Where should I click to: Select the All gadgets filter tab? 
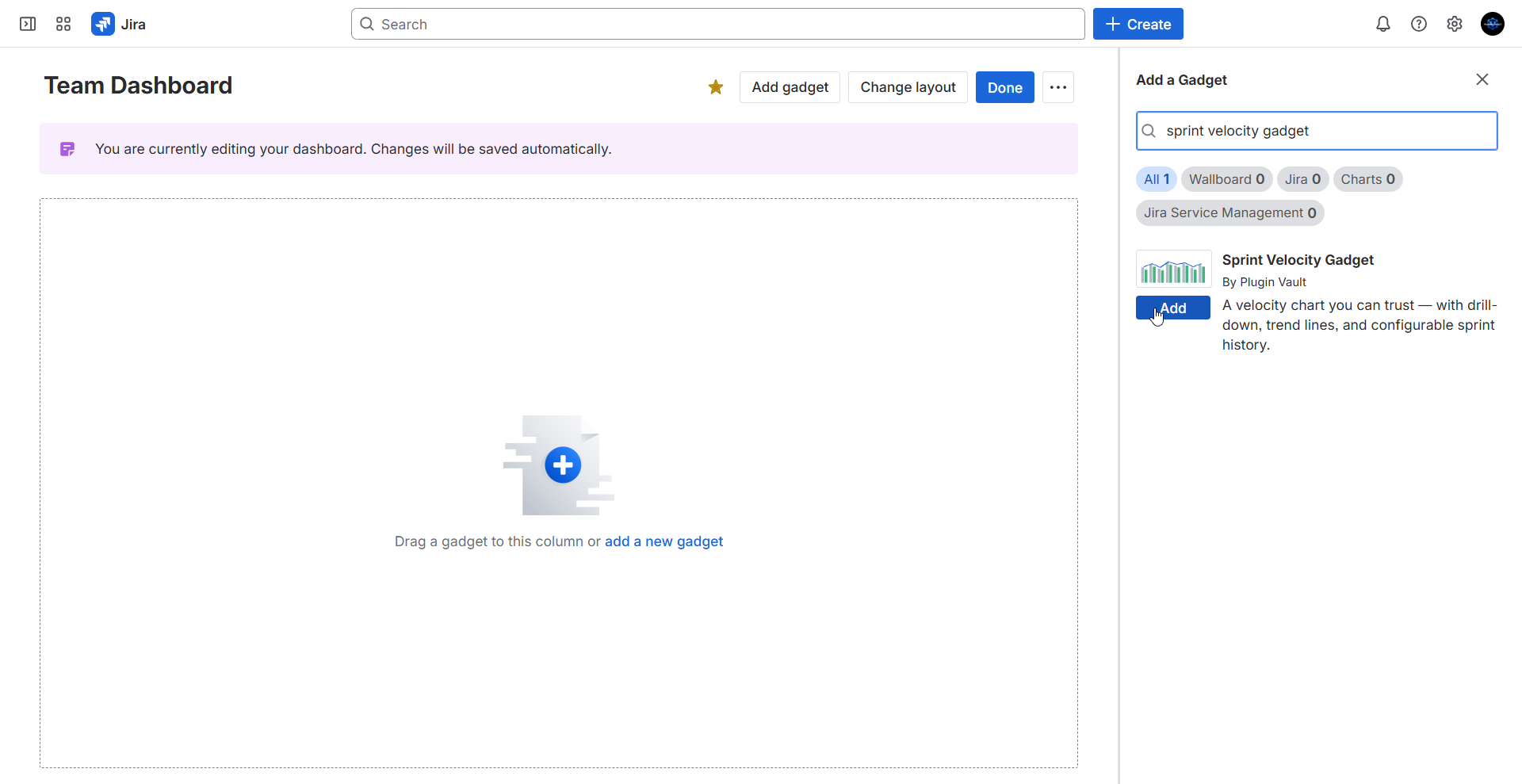(1156, 179)
